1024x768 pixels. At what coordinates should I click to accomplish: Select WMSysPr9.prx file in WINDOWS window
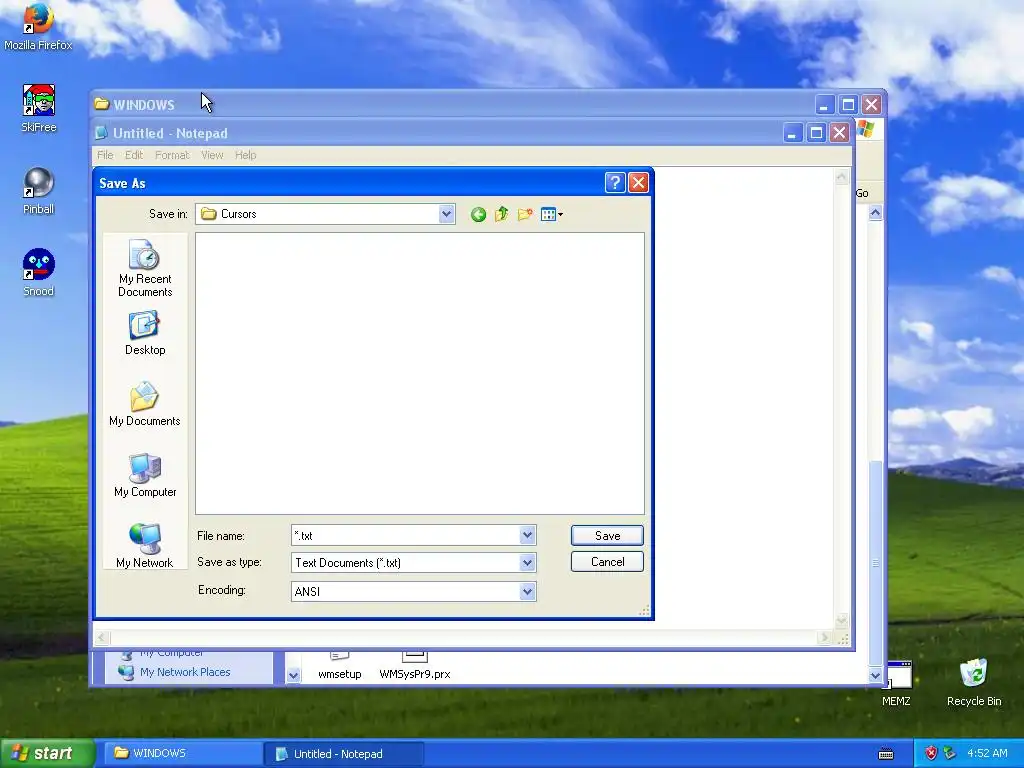coord(415,667)
